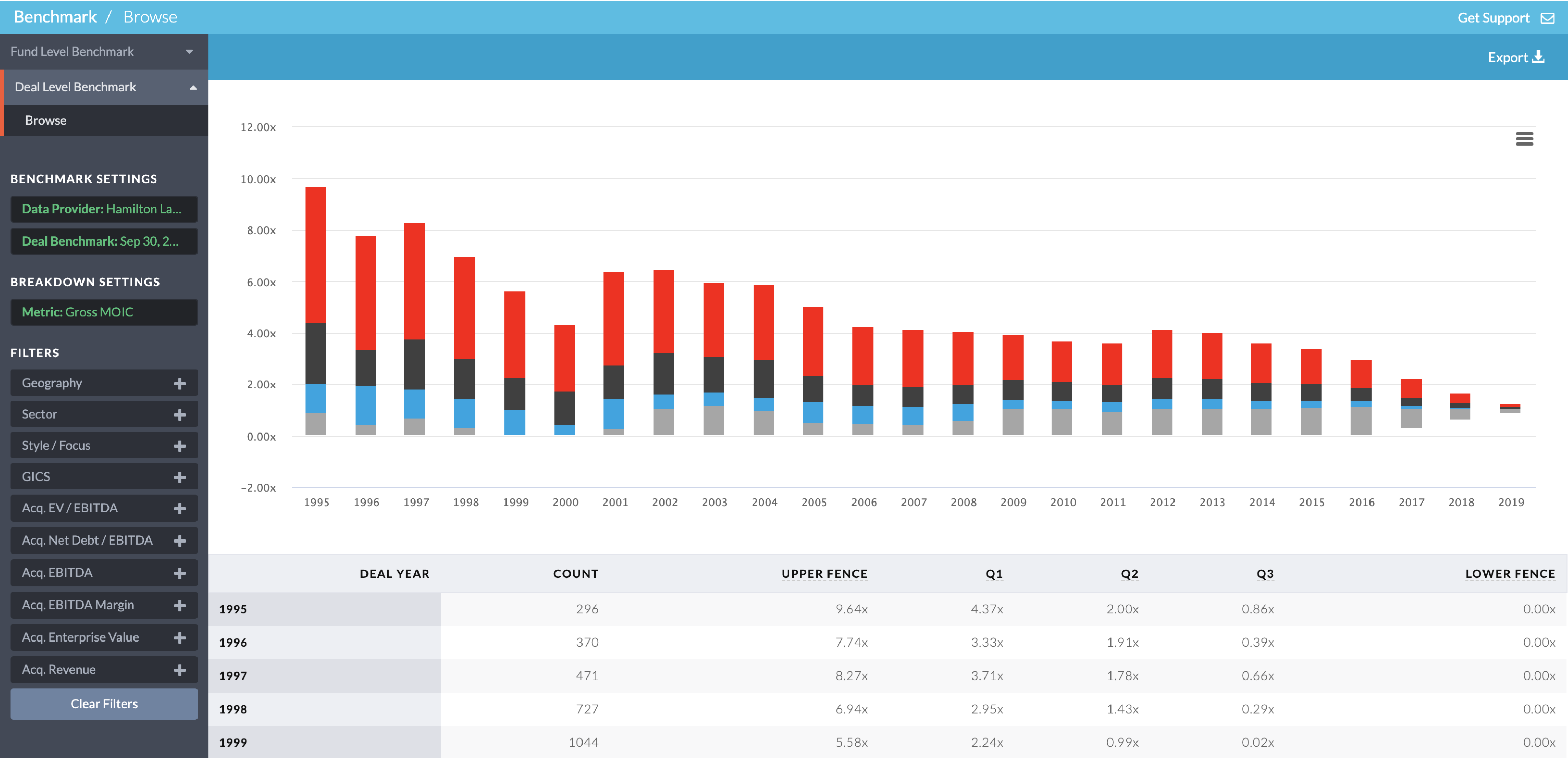Click the Get Support envelope icon

[x=1547, y=18]
